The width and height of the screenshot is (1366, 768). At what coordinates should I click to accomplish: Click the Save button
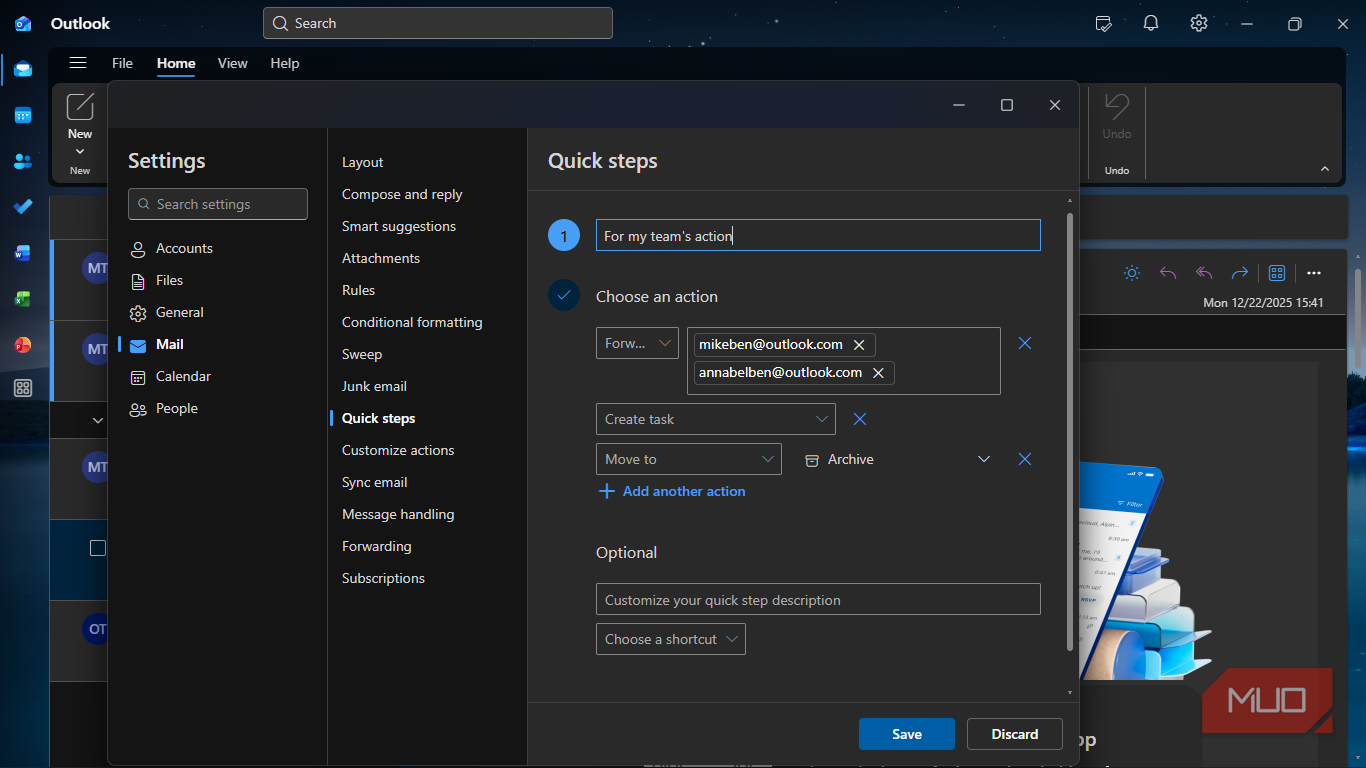pos(907,734)
